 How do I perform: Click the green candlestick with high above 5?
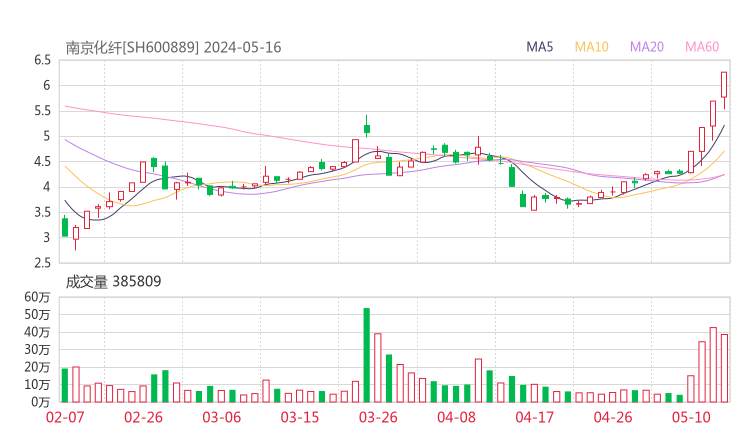click(x=367, y=127)
